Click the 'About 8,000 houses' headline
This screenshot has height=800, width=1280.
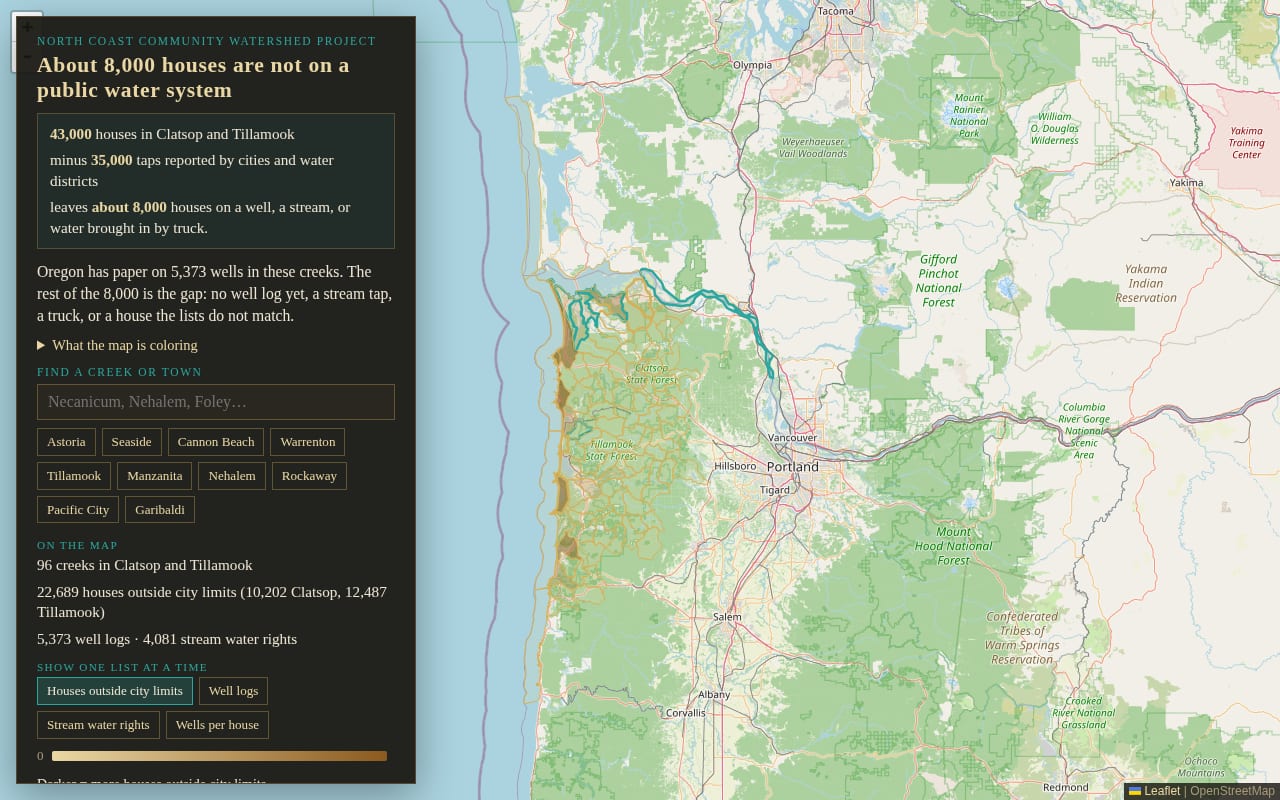(x=193, y=78)
